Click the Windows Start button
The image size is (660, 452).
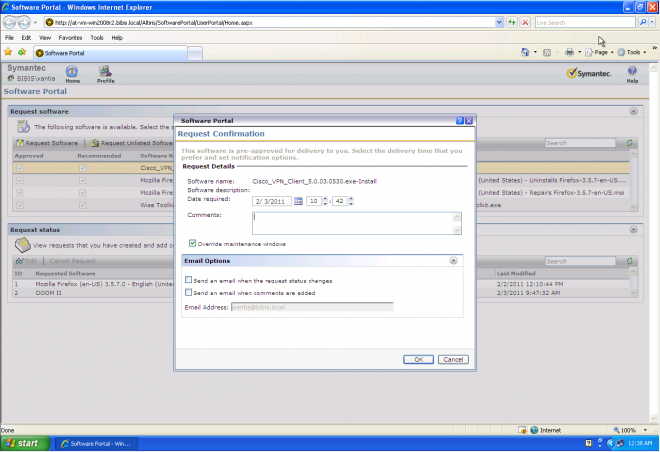click(x=24, y=443)
